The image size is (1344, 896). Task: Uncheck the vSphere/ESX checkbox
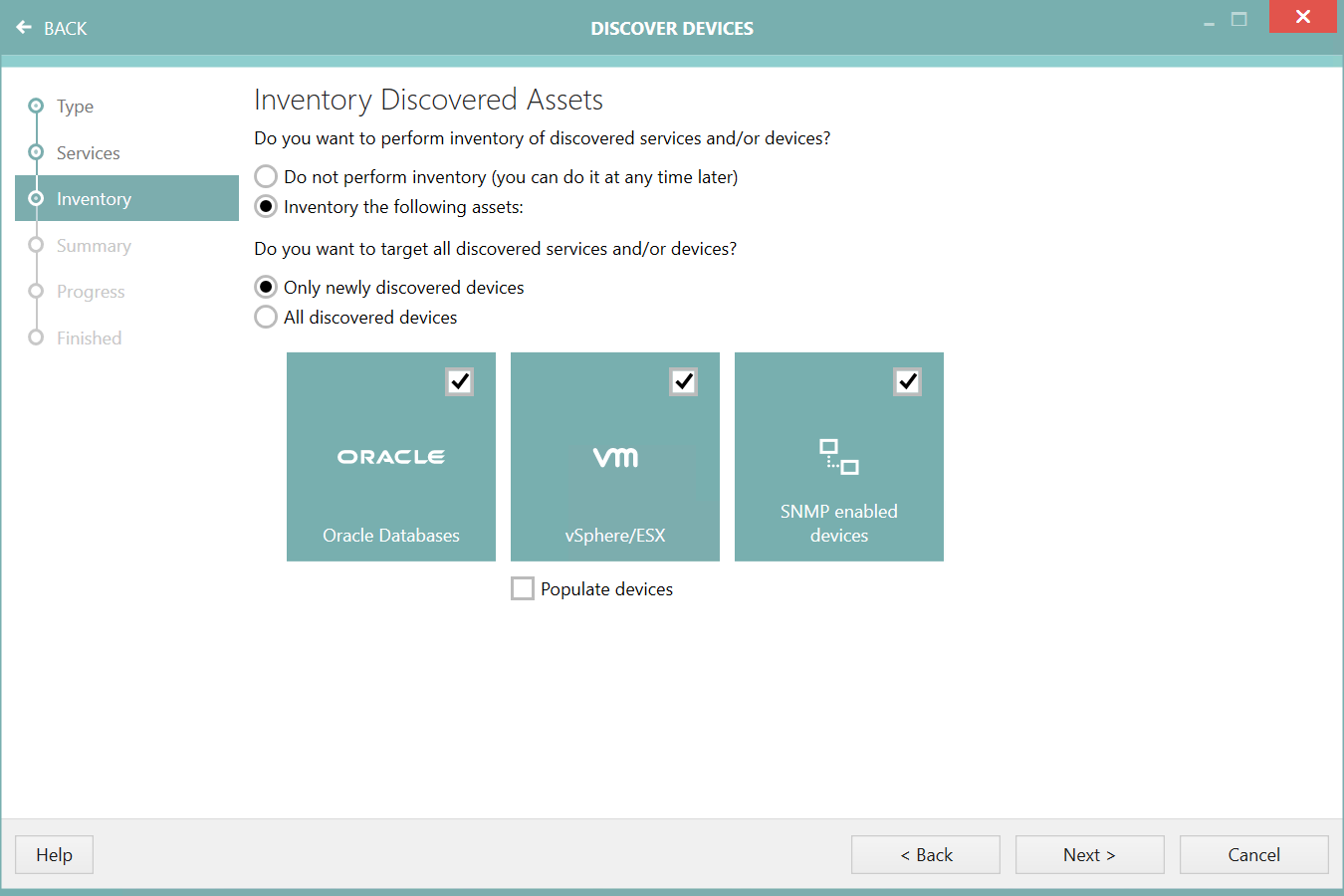[683, 381]
